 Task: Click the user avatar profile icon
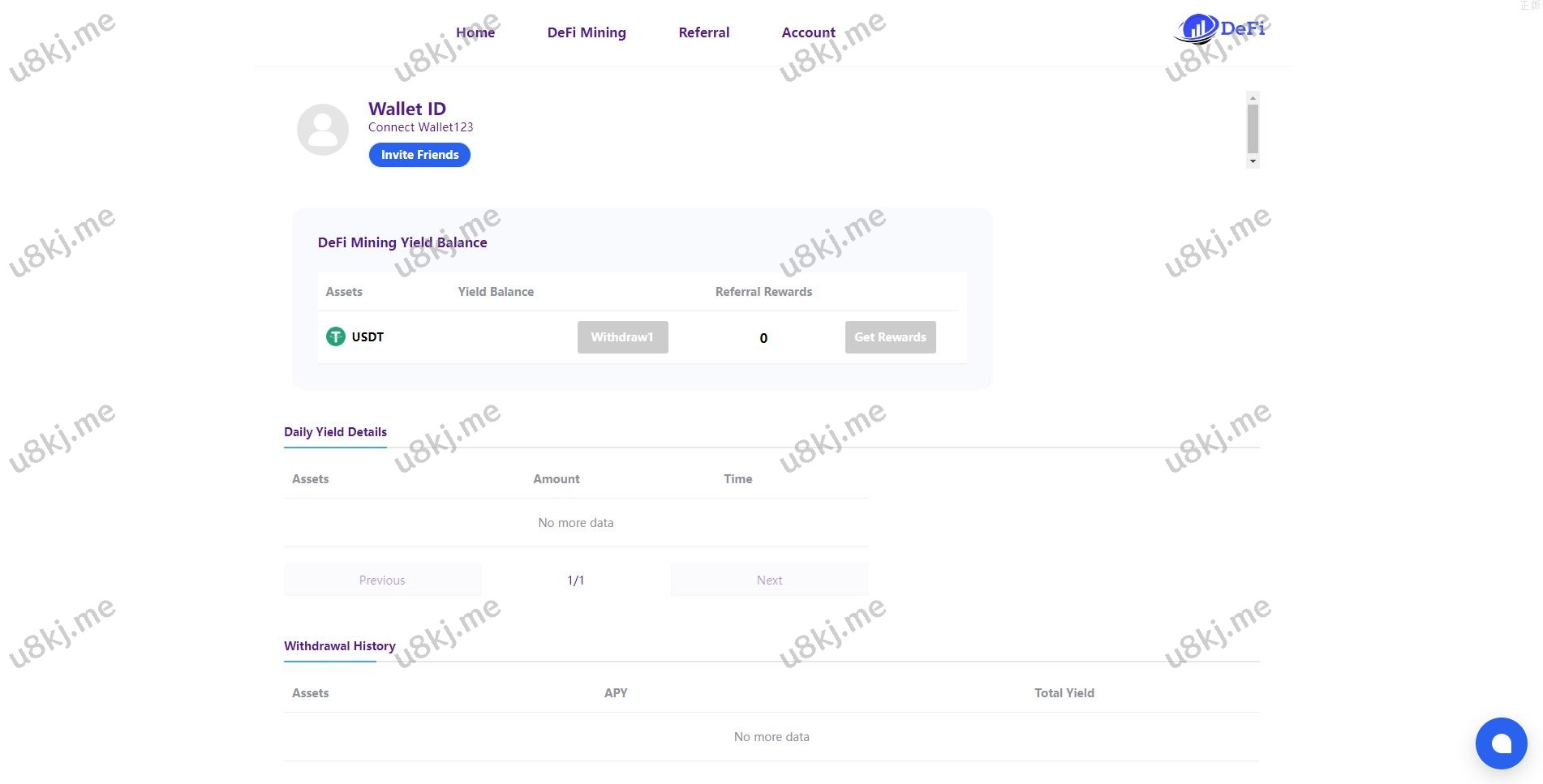click(322, 130)
